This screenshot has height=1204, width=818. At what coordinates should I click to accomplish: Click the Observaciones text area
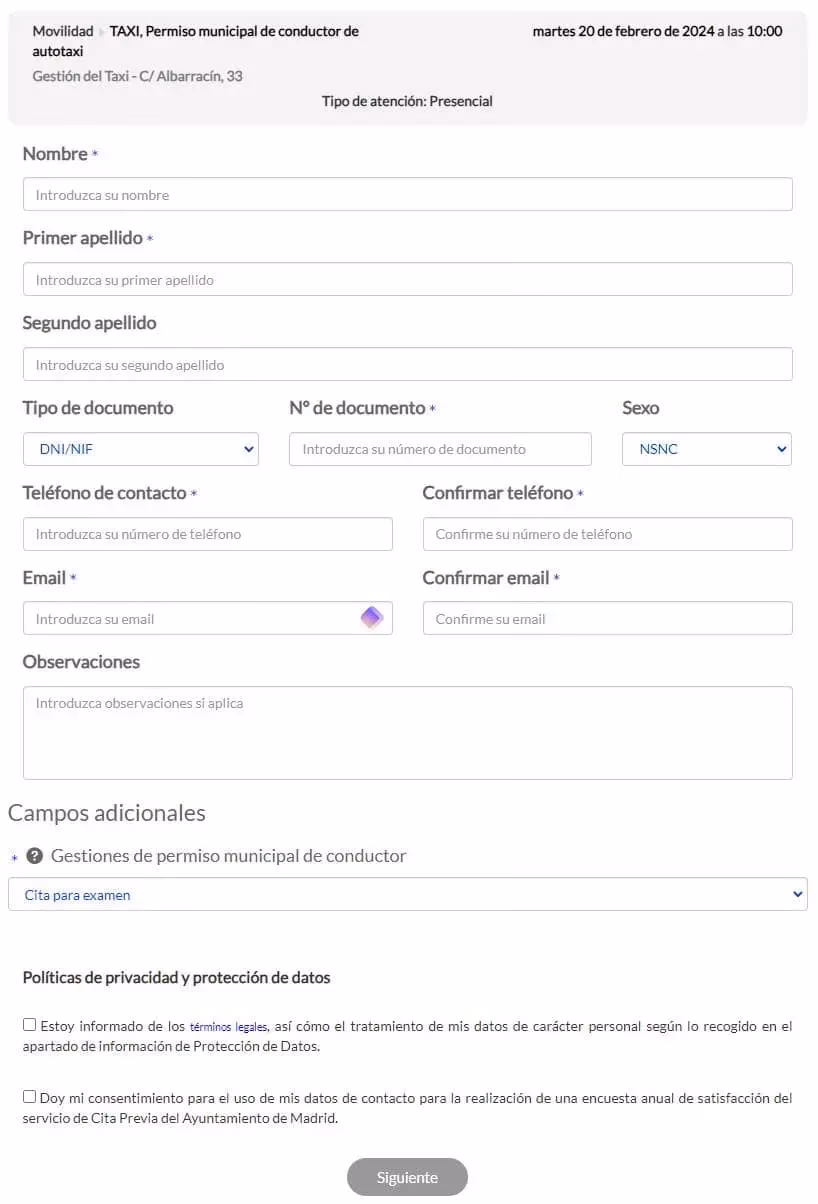(x=406, y=732)
